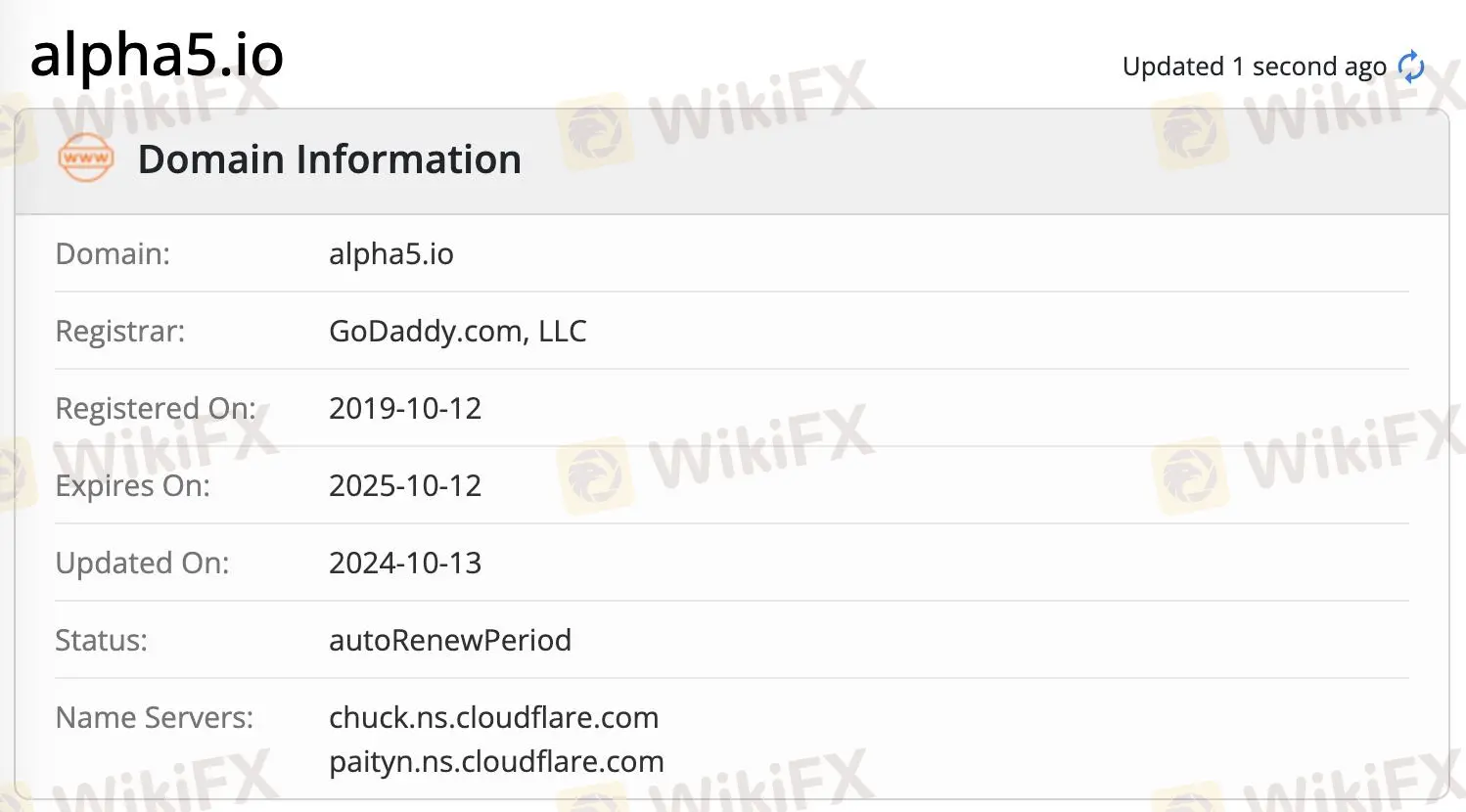Click the expiry date 2025-10-12
The height and width of the screenshot is (812, 1466).
[405, 485]
